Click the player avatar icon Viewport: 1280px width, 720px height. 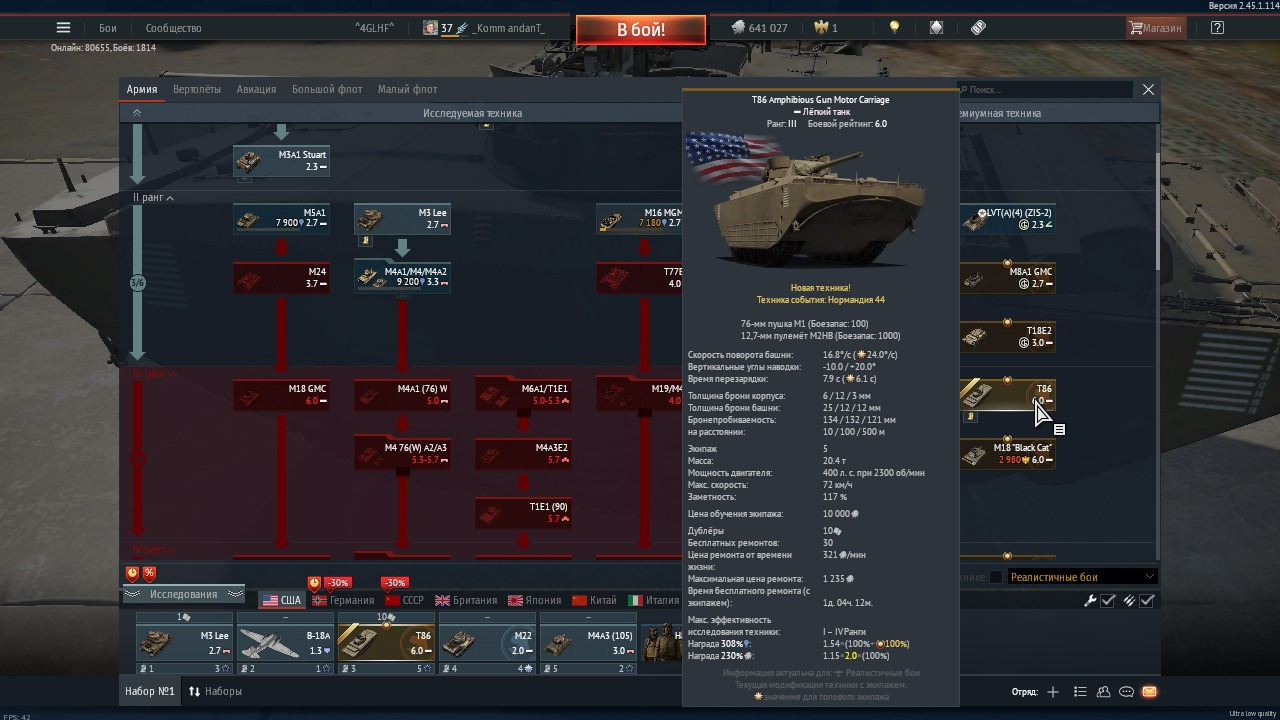pos(430,28)
